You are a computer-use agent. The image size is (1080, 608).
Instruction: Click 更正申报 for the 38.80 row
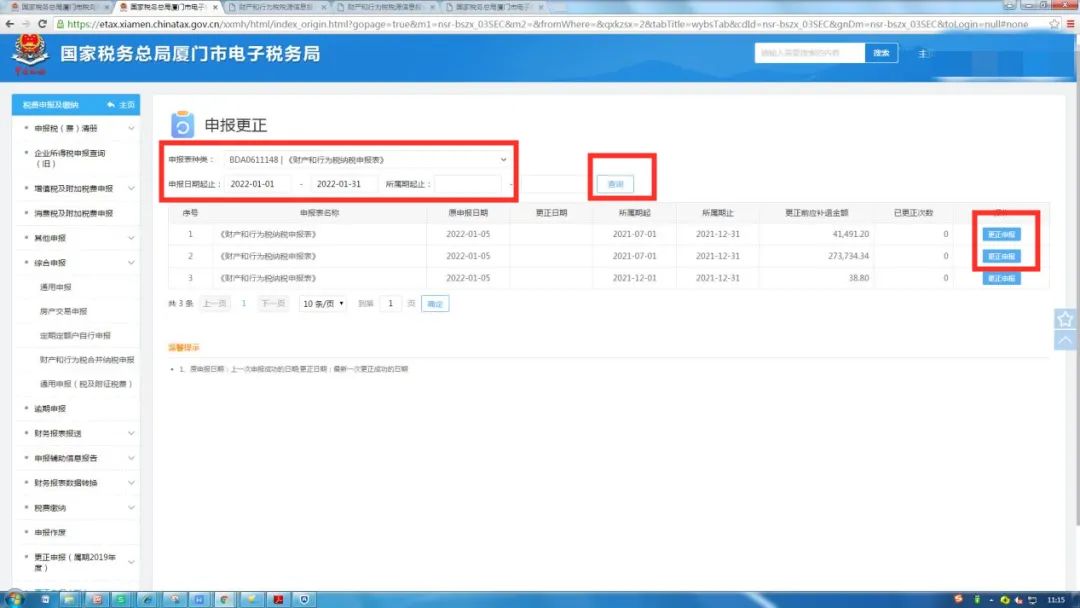pyautogui.click(x=1001, y=278)
